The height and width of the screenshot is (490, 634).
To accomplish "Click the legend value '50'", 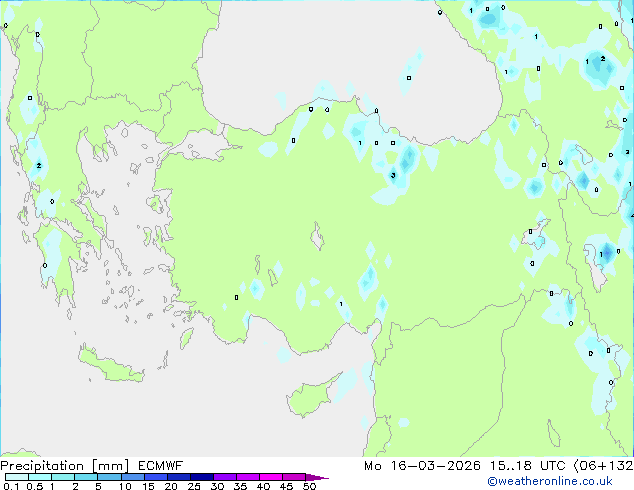I will pyautogui.click(x=309, y=486).
